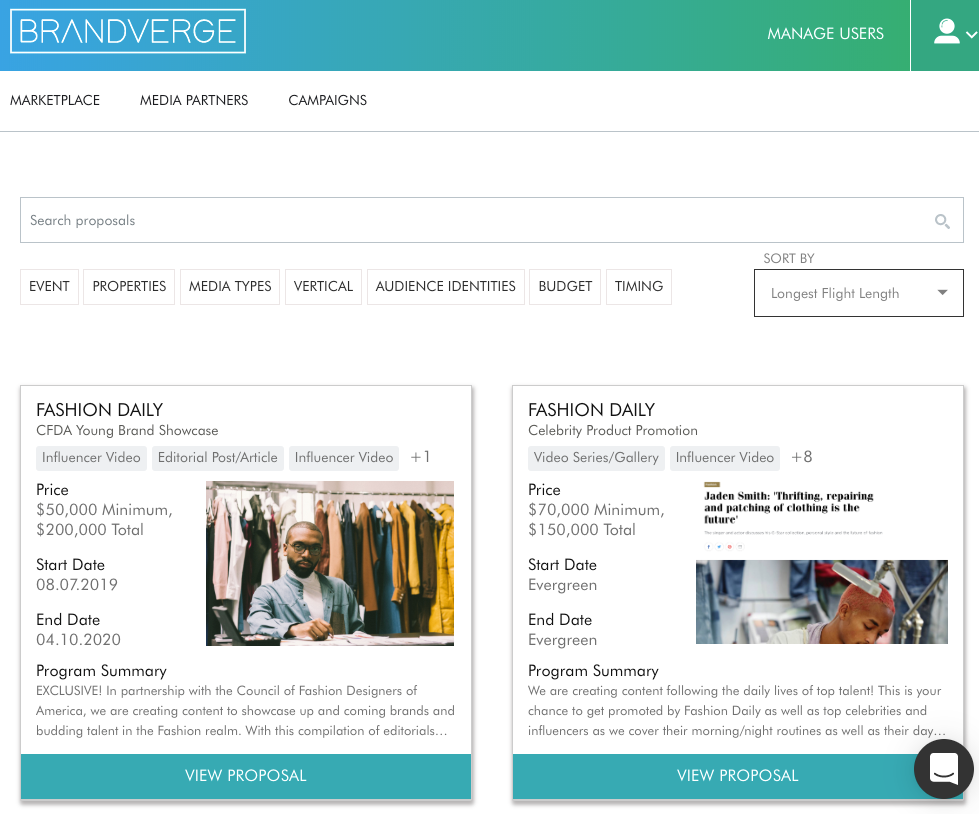Open the Properties filter
979x814 pixels.
click(x=129, y=287)
